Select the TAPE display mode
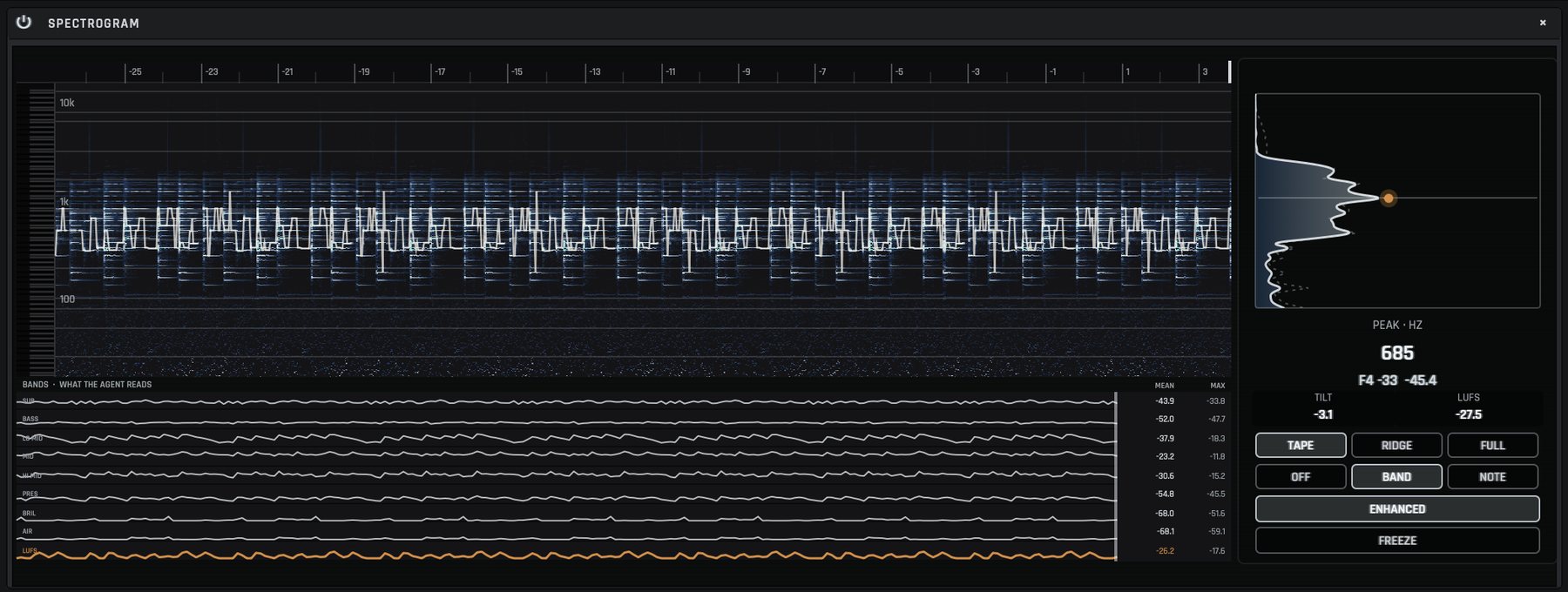Image resolution: width=1568 pixels, height=592 pixels. pos(1301,445)
